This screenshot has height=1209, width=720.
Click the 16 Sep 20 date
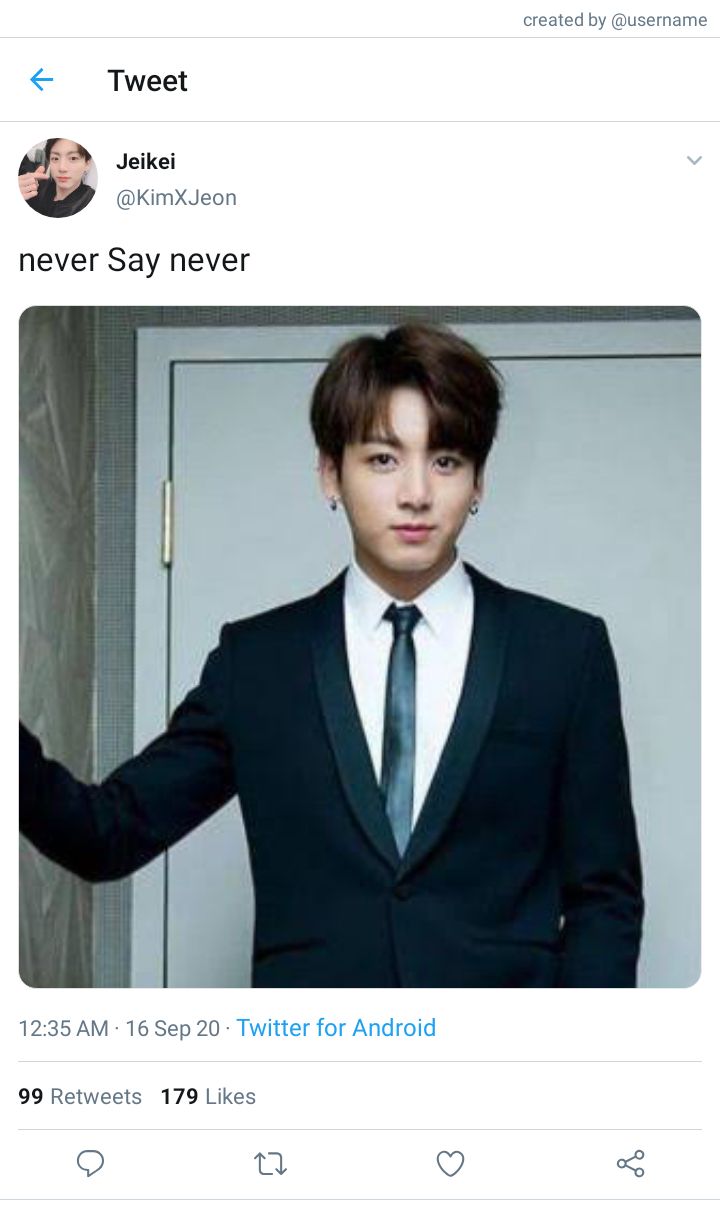(172, 1028)
